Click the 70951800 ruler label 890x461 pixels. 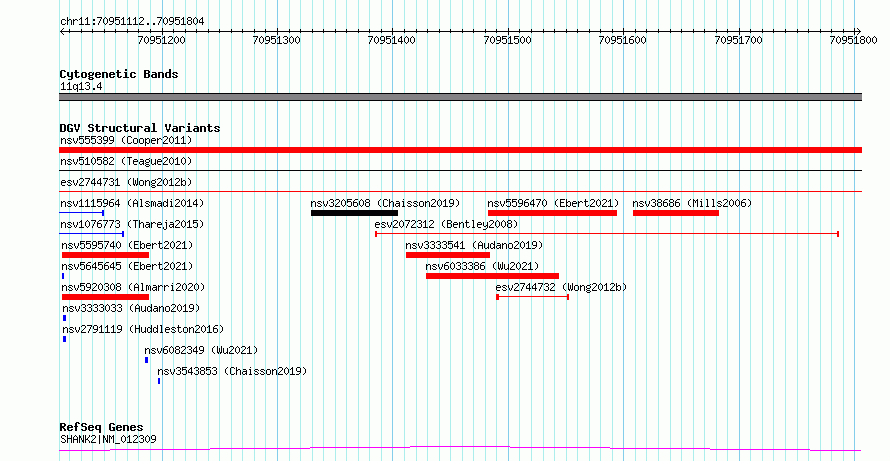tap(854, 40)
